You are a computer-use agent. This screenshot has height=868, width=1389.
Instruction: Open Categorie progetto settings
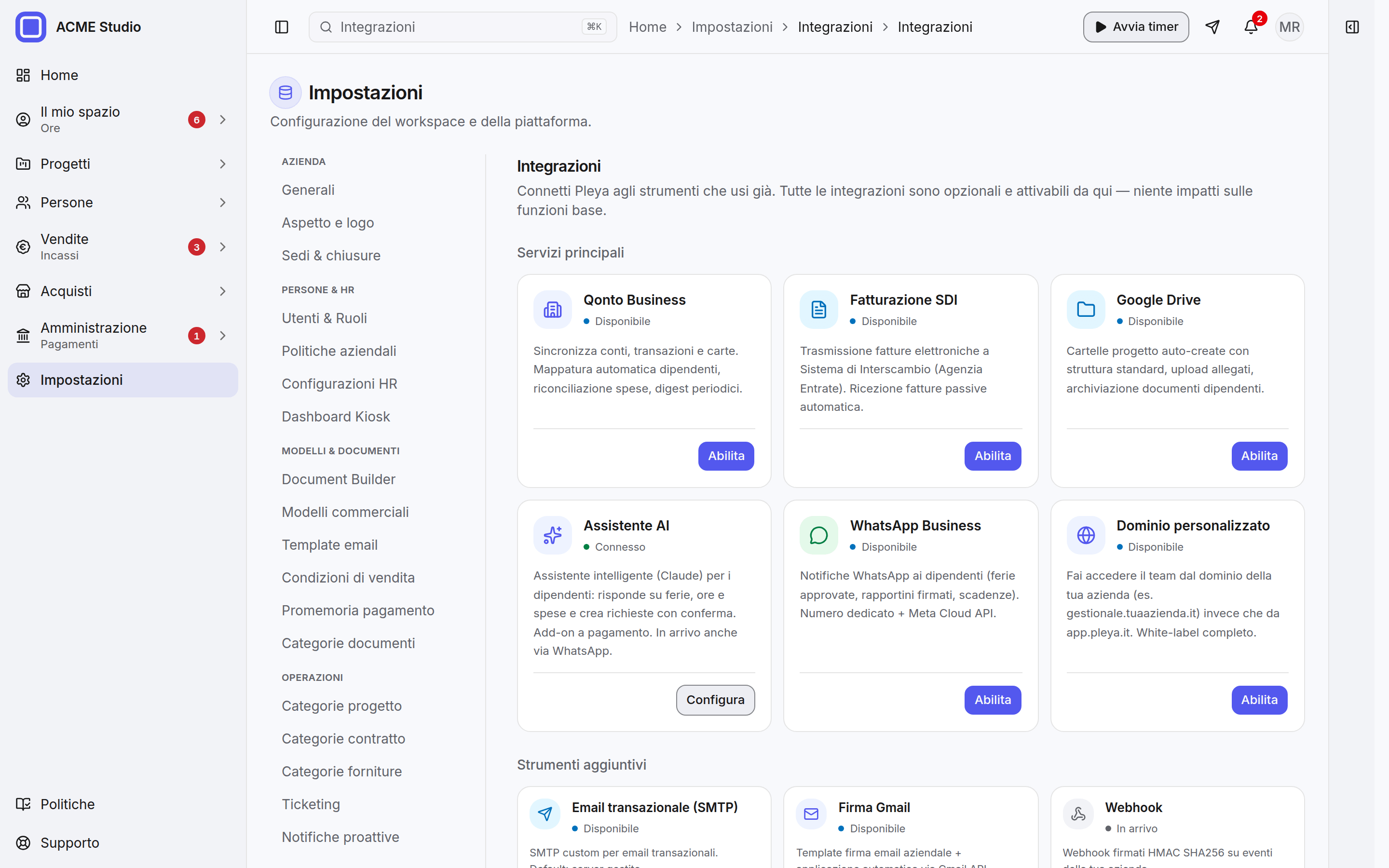click(x=341, y=705)
